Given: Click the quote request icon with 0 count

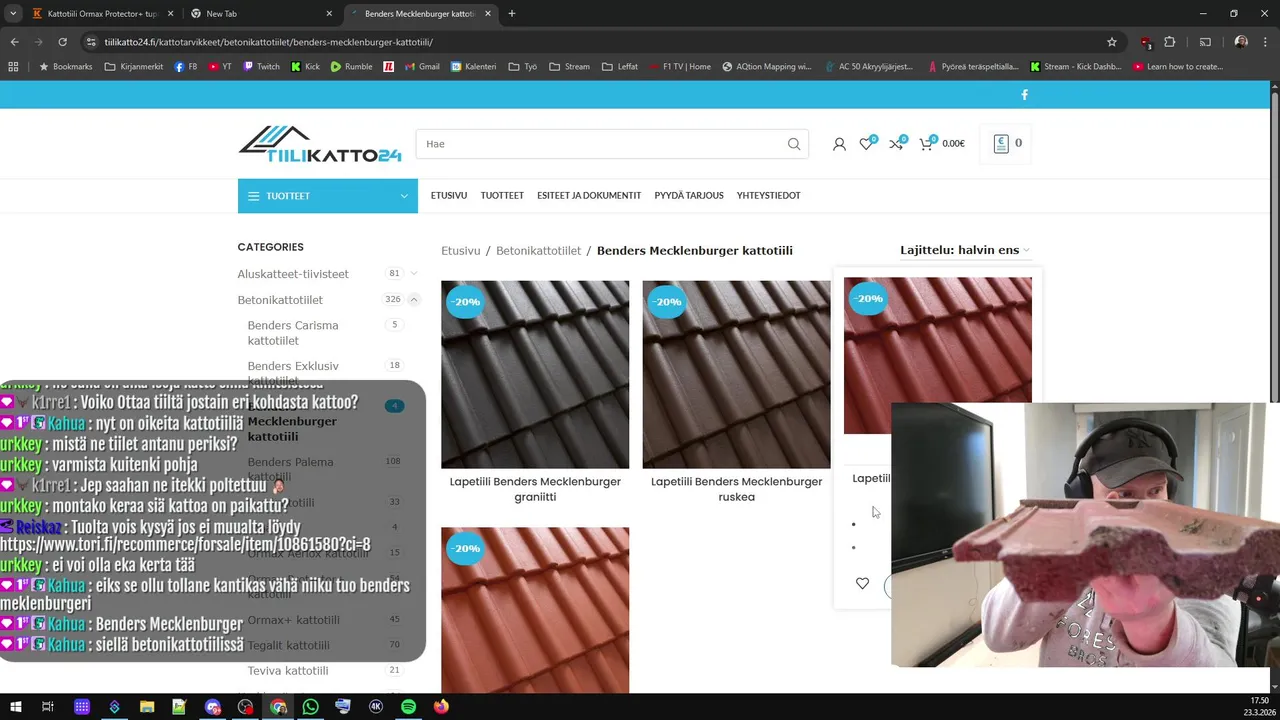Looking at the screenshot, I should [1007, 143].
